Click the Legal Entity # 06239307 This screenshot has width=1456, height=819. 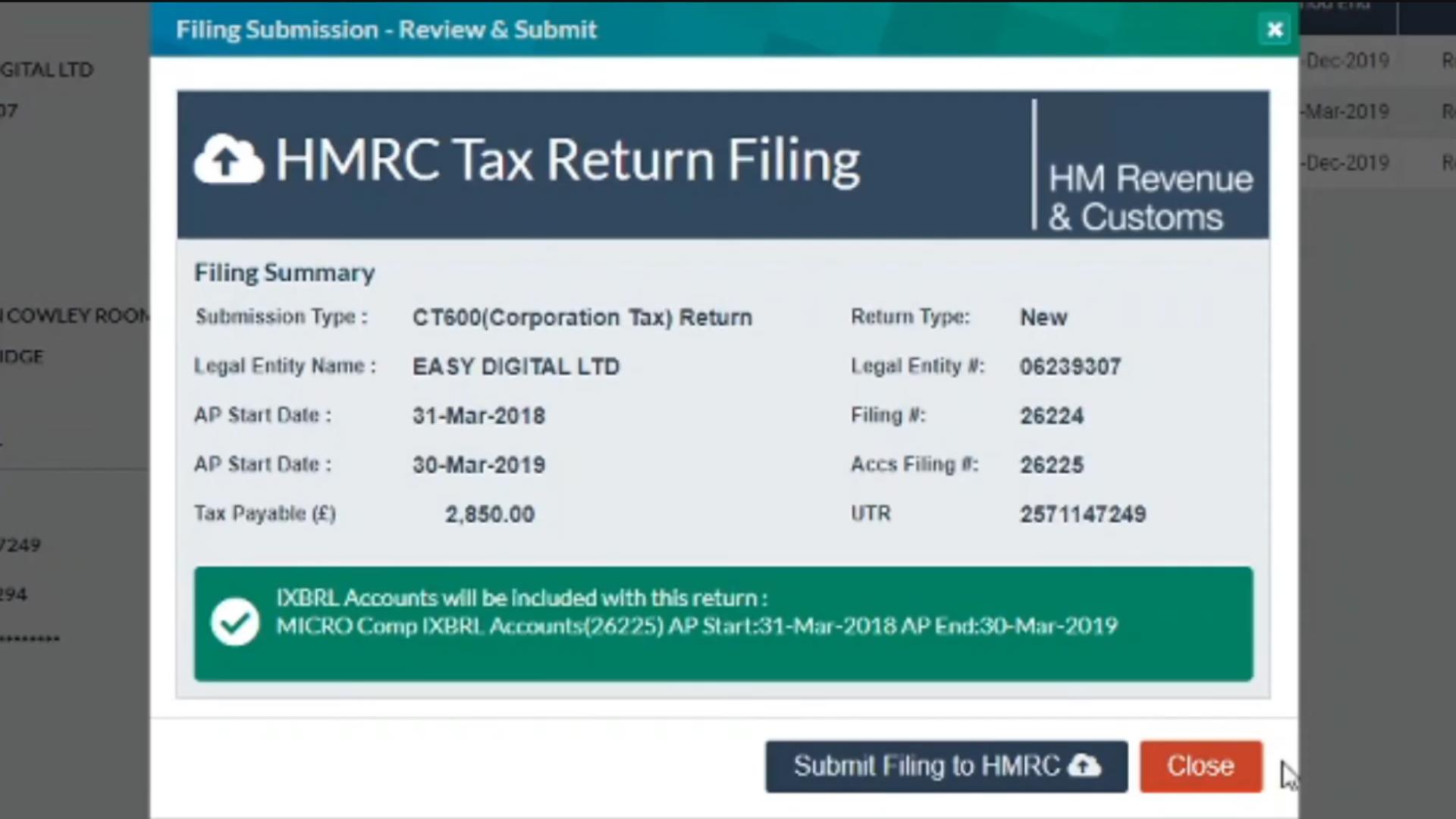1070,366
